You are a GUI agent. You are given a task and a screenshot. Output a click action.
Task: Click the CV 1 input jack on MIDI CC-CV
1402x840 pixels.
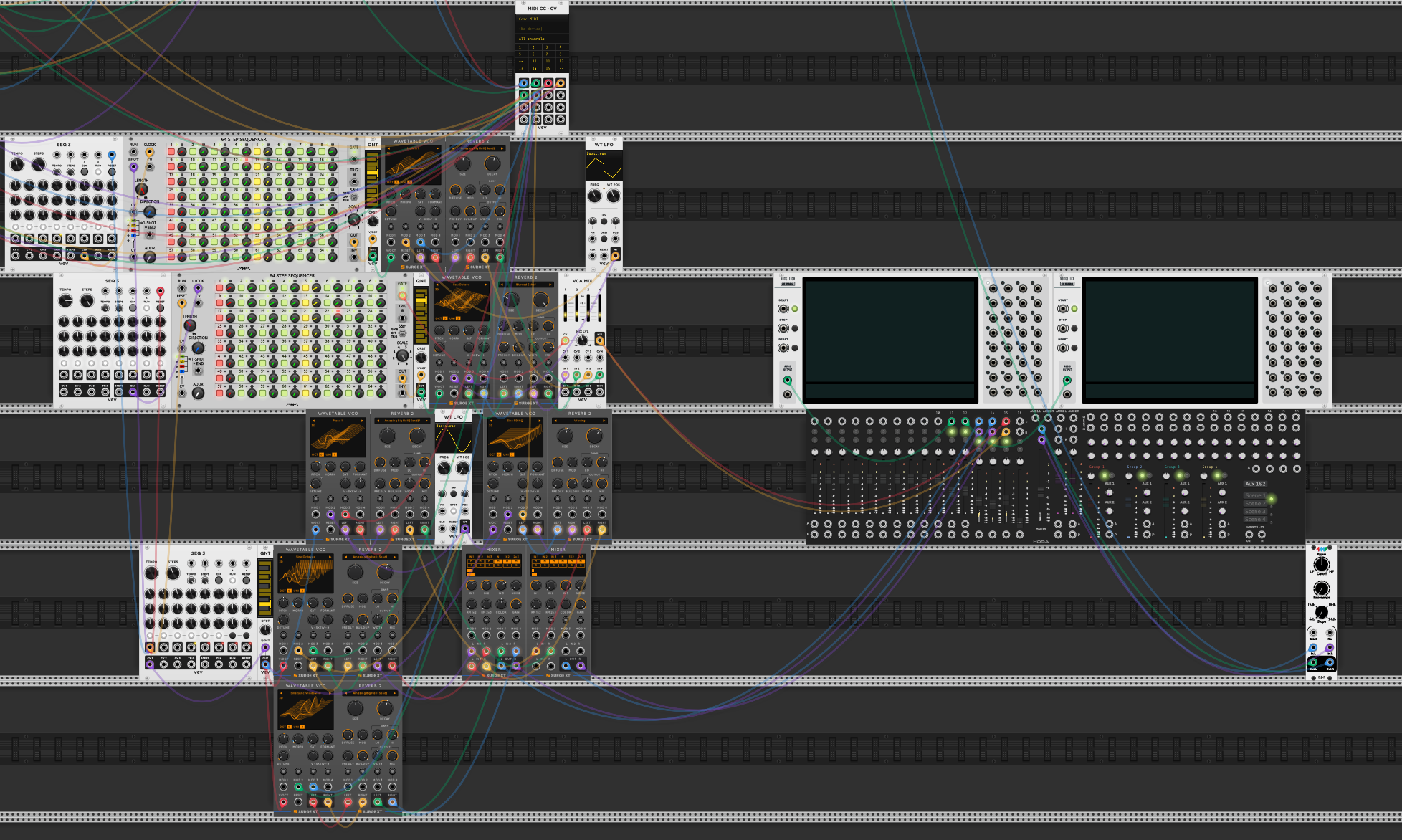524,82
